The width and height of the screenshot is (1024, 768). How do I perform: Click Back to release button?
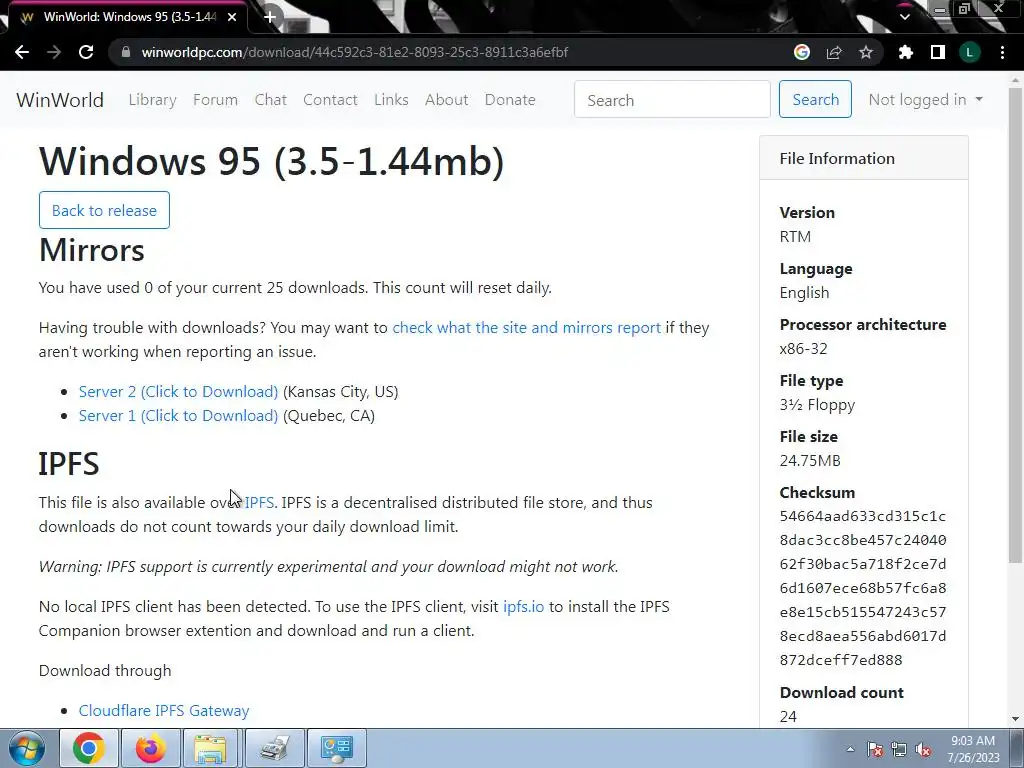point(104,210)
